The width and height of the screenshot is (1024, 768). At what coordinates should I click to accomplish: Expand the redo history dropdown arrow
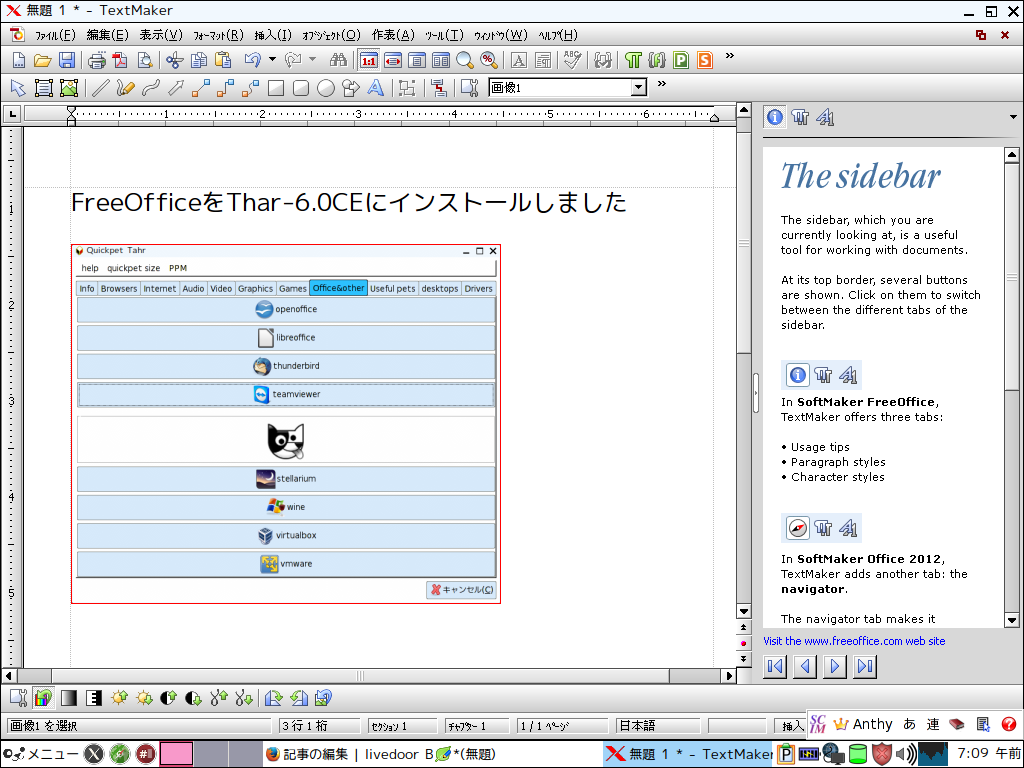[313, 60]
